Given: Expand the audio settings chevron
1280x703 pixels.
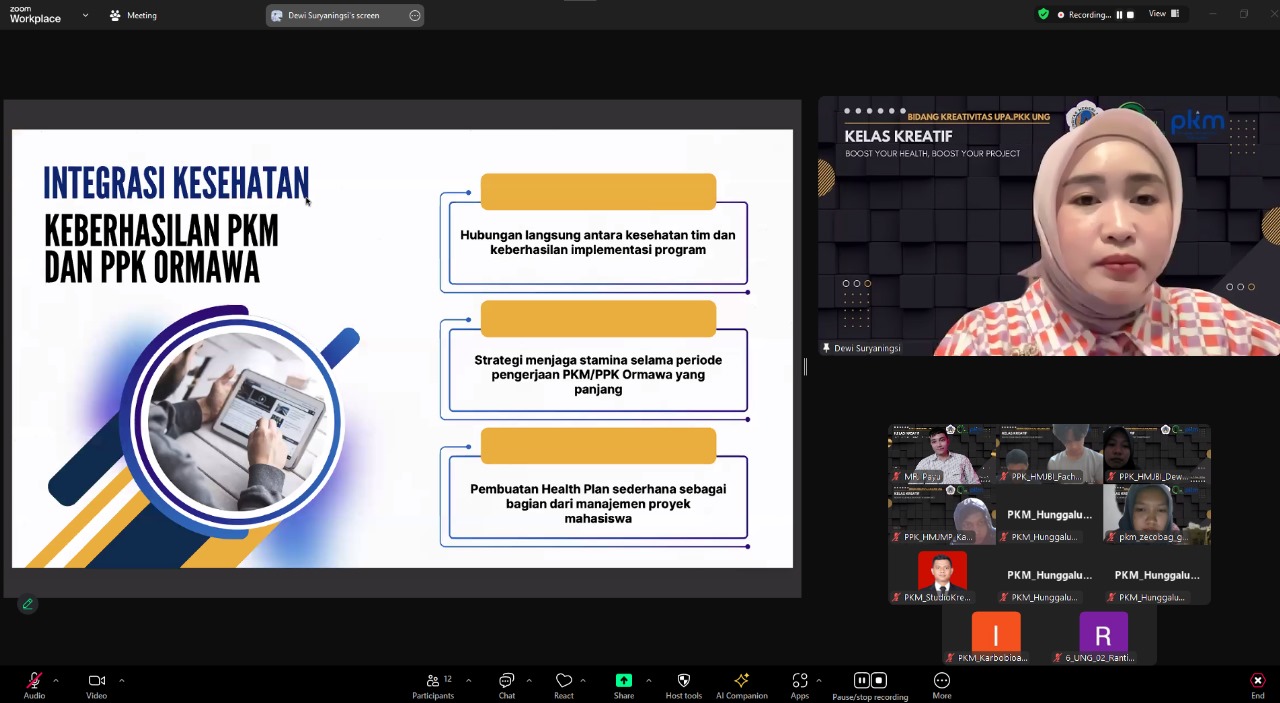Looking at the screenshot, I should (x=55, y=680).
